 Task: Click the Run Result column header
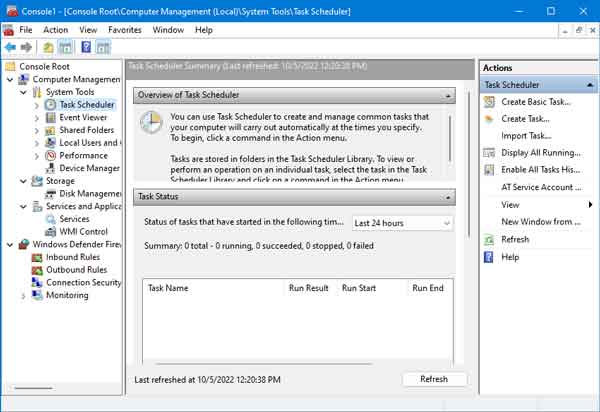pyautogui.click(x=308, y=288)
